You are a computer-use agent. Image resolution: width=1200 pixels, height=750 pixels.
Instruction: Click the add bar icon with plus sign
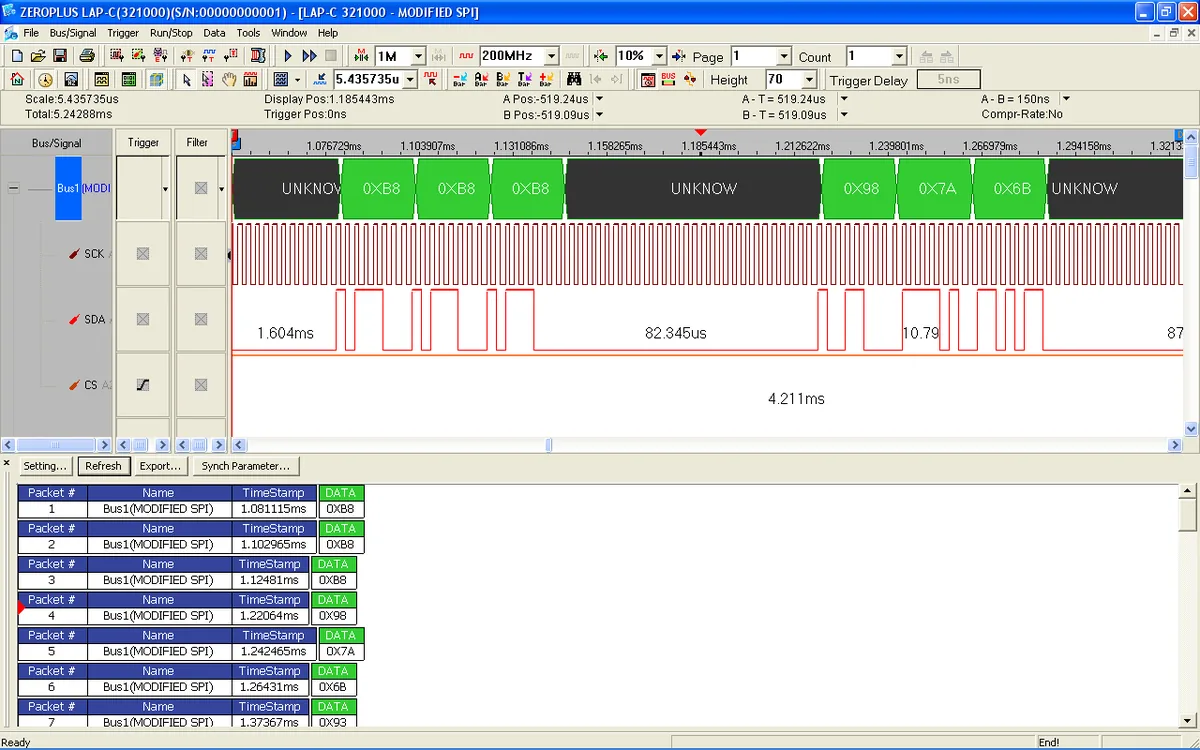click(x=547, y=80)
